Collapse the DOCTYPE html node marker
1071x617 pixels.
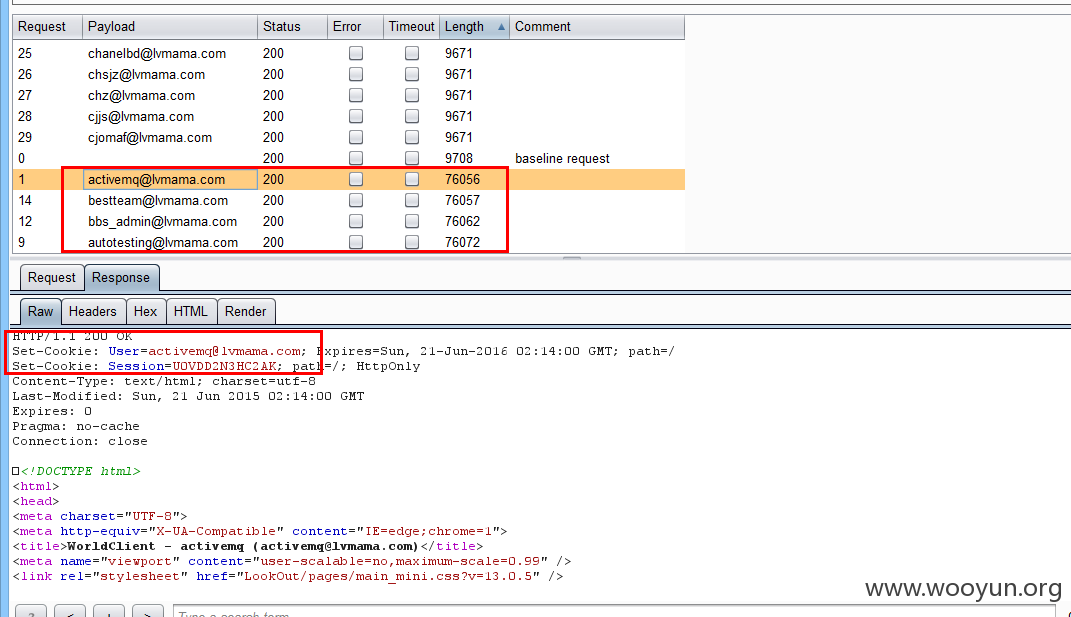[x=16, y=471]
